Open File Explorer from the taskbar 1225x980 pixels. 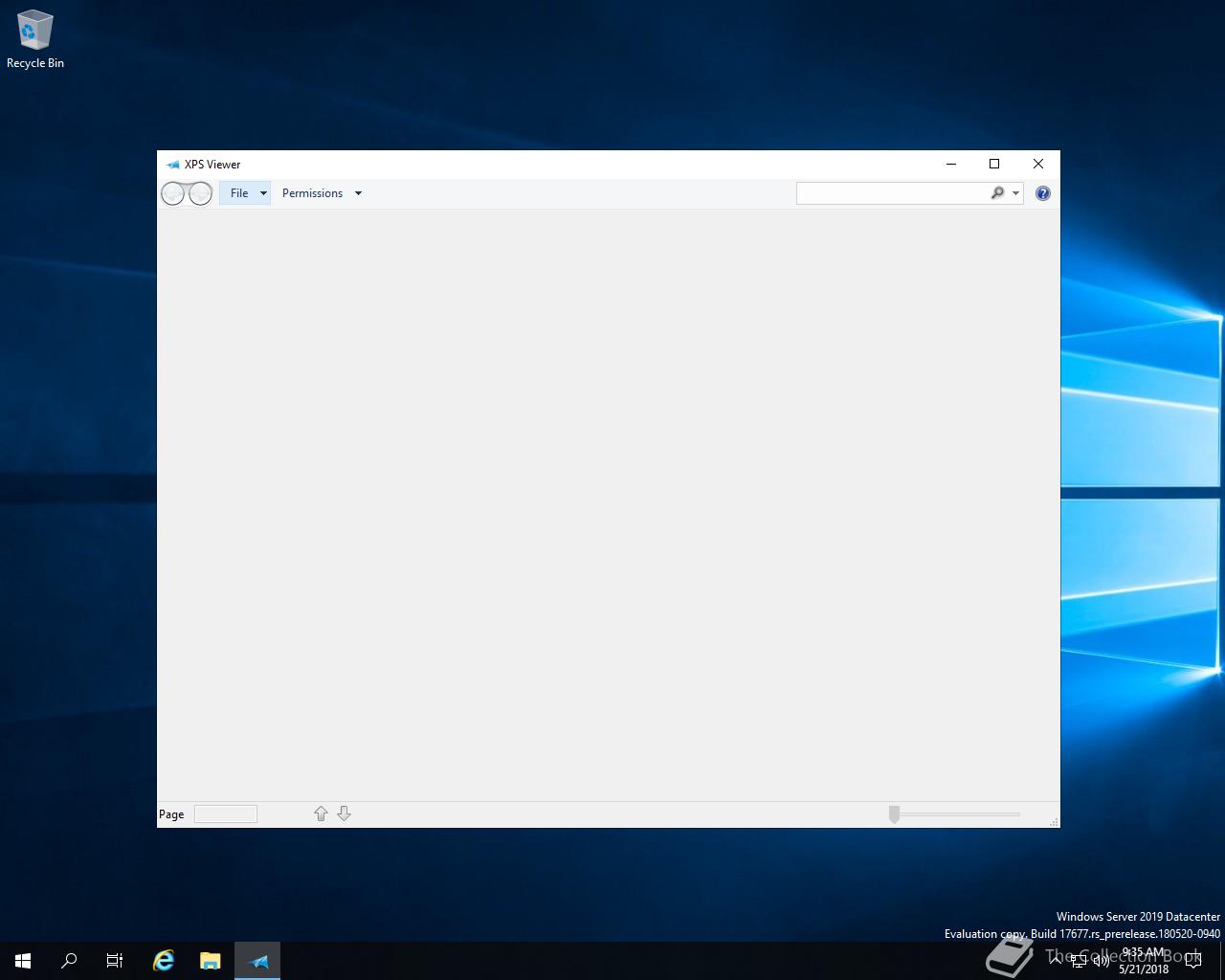[x=211, y=961]
